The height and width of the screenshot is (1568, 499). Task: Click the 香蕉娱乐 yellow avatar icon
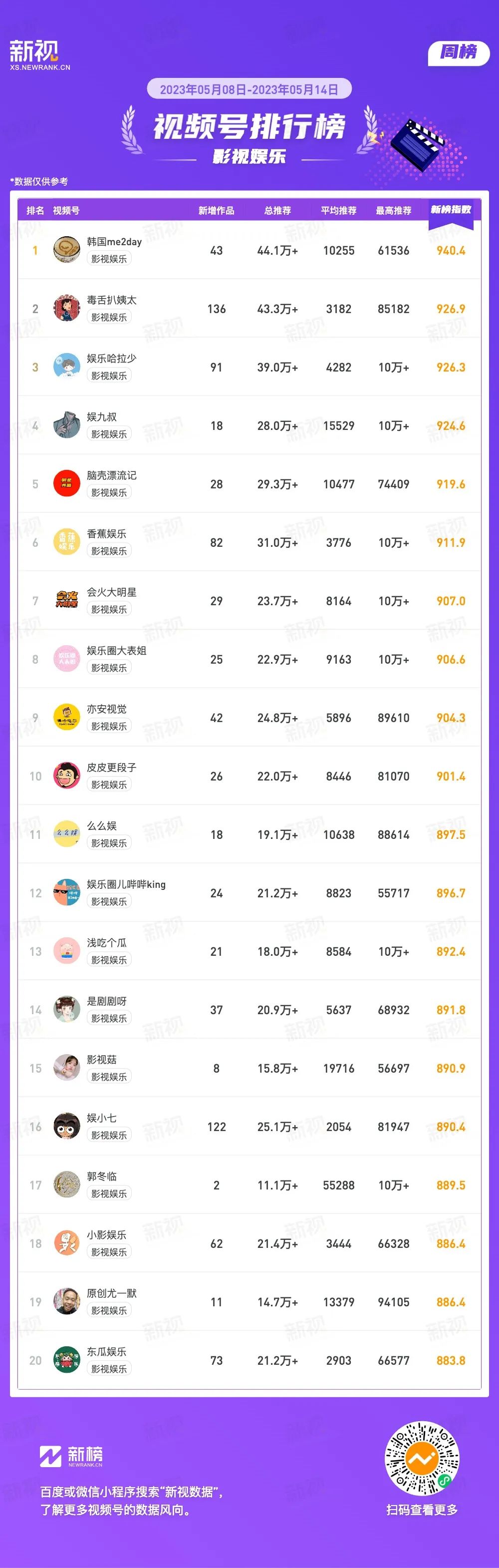point(67,542)
